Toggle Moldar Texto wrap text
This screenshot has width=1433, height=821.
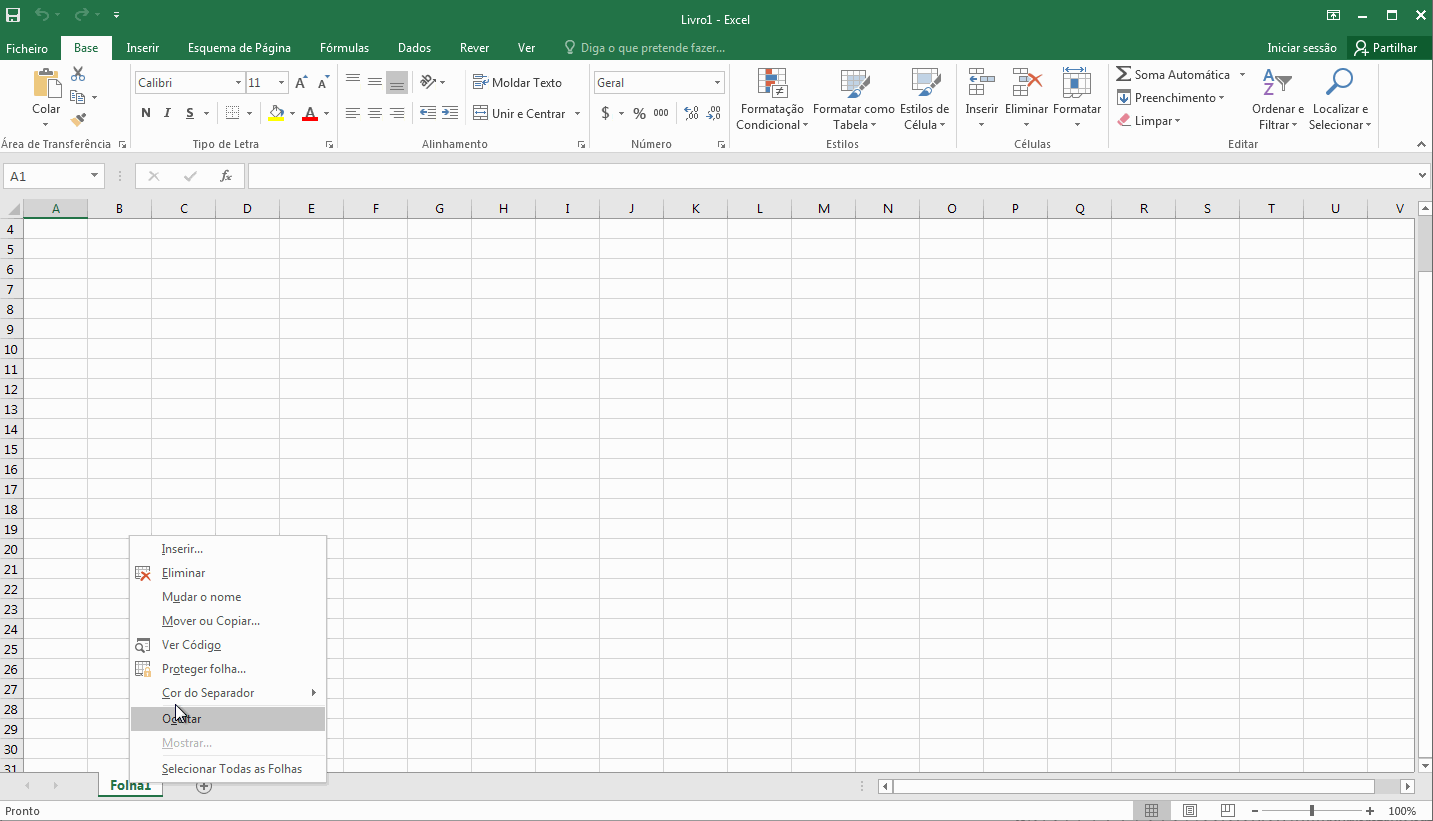(x=518, y=82)
